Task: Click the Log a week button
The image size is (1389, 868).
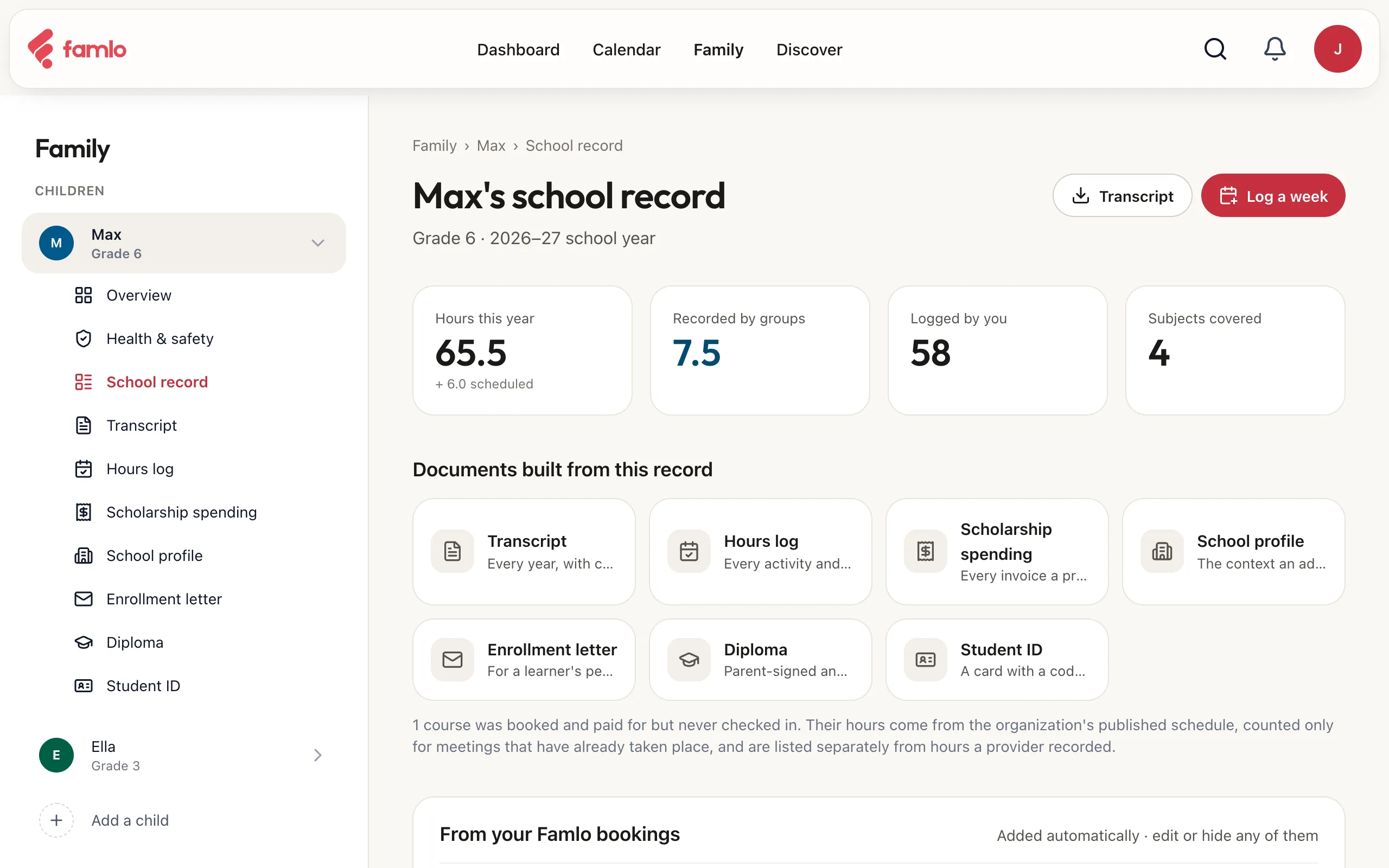Action: tap(1272, 196)
